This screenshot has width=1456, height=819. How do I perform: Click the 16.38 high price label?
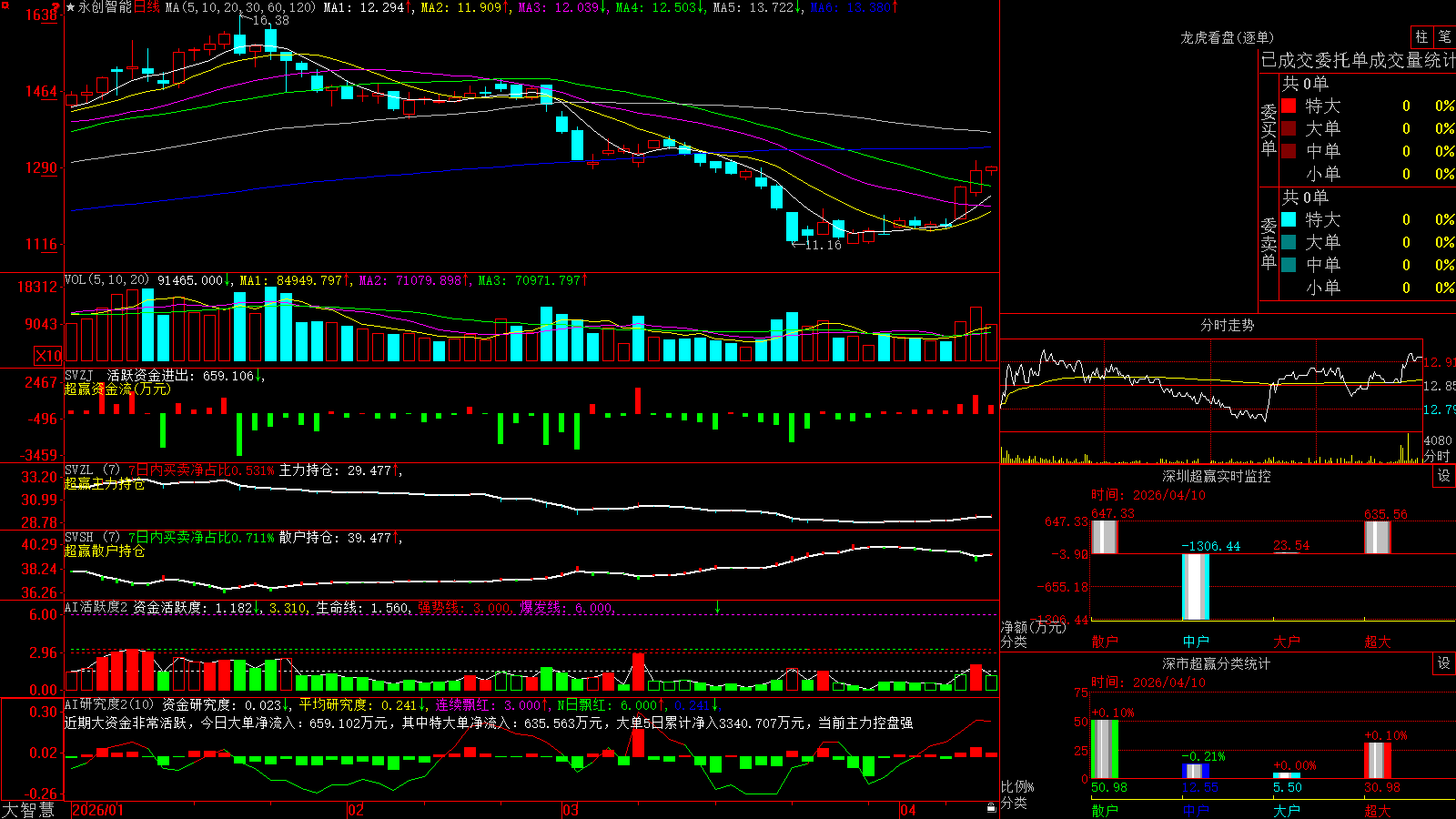pos(270,20)
